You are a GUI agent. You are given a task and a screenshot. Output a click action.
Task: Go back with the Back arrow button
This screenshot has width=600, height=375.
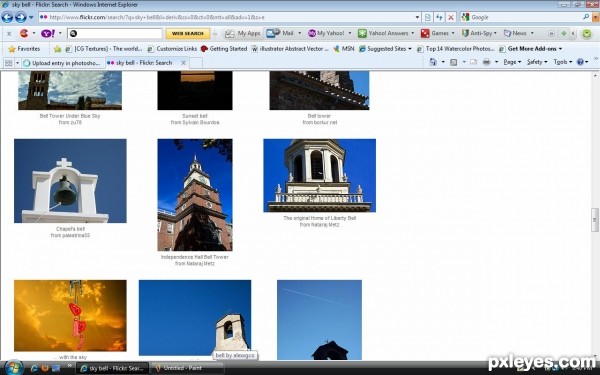coord(7,17)
